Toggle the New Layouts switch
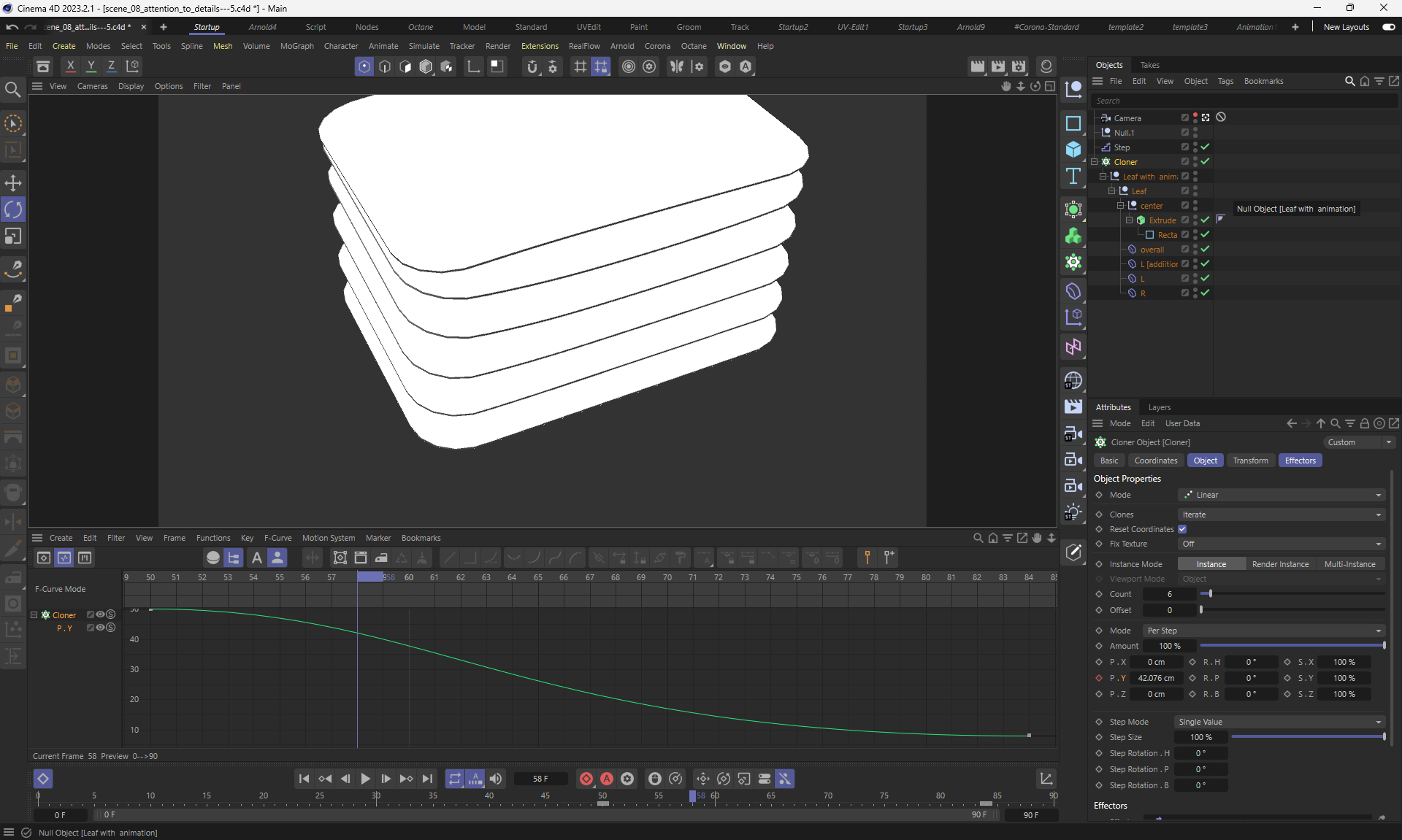The height and width of the screenshot is (840, 1402). click(1388, 27)
